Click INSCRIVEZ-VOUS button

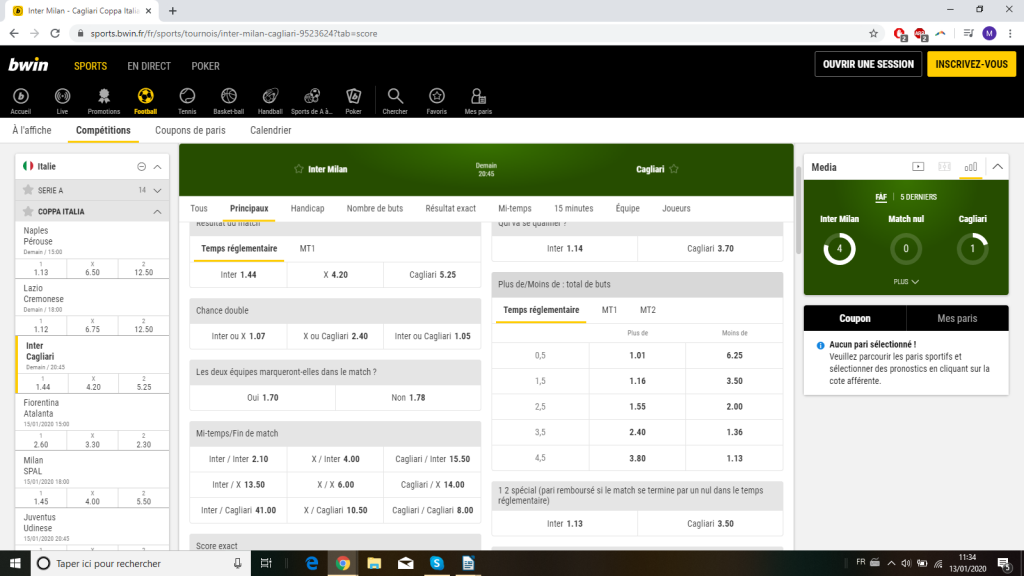point(971,64)
